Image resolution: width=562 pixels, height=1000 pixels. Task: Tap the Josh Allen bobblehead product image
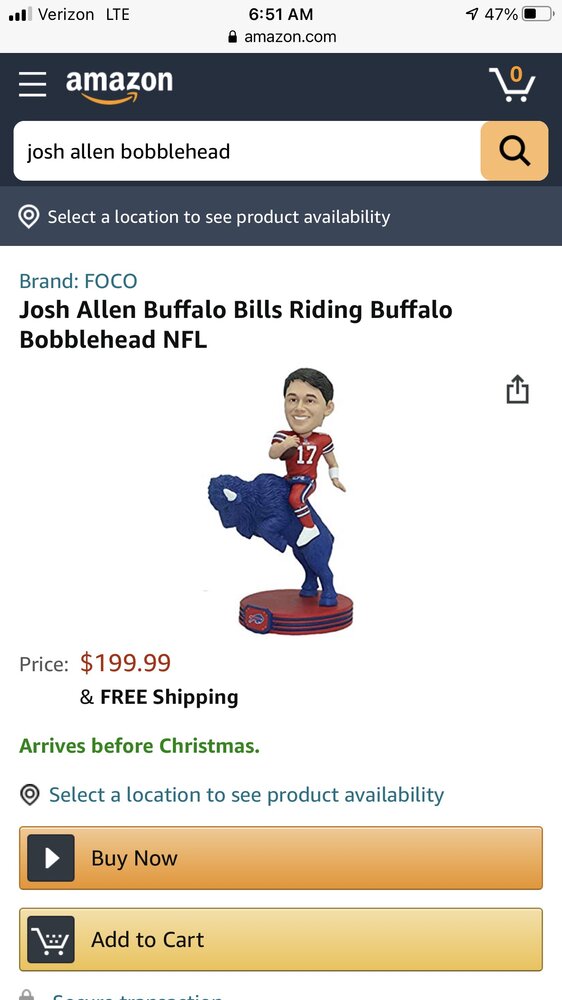click(x=281, y=501)
